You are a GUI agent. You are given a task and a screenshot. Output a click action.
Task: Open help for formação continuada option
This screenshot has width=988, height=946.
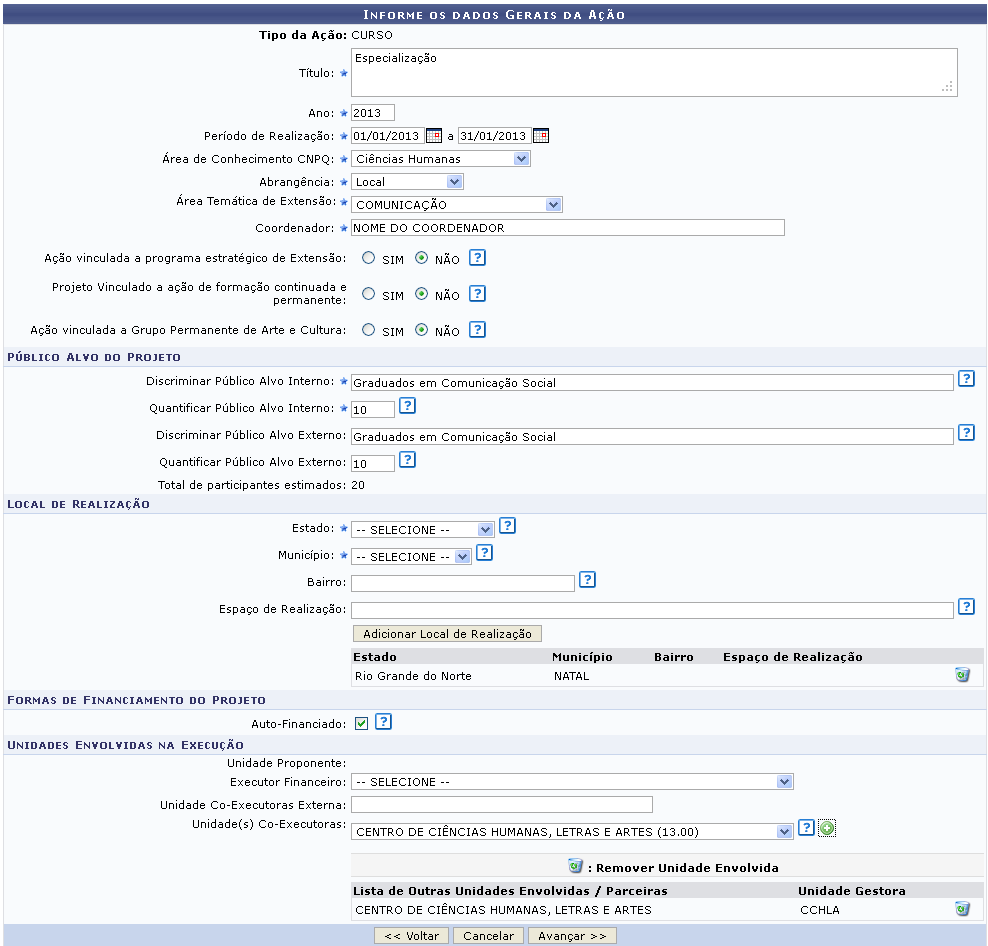478,294
